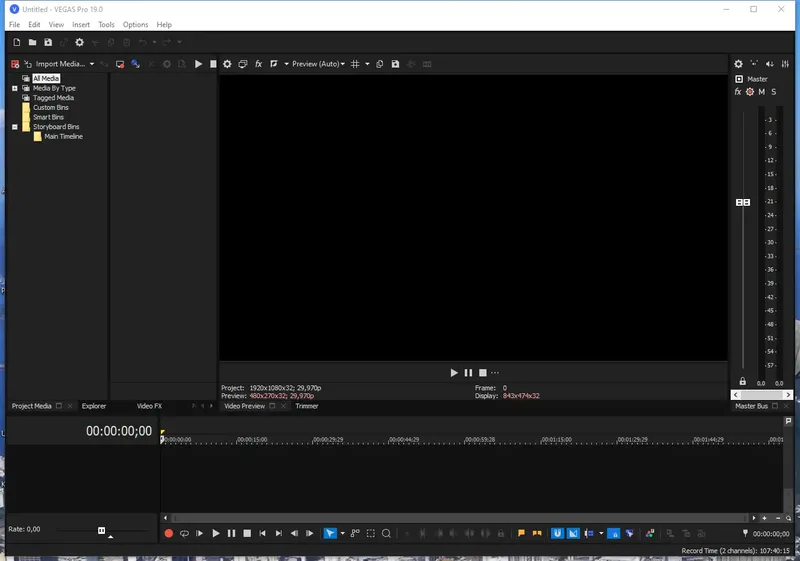Select the Normal Edit tool arrow
The image size is (800, 561).
click(330, 533)
